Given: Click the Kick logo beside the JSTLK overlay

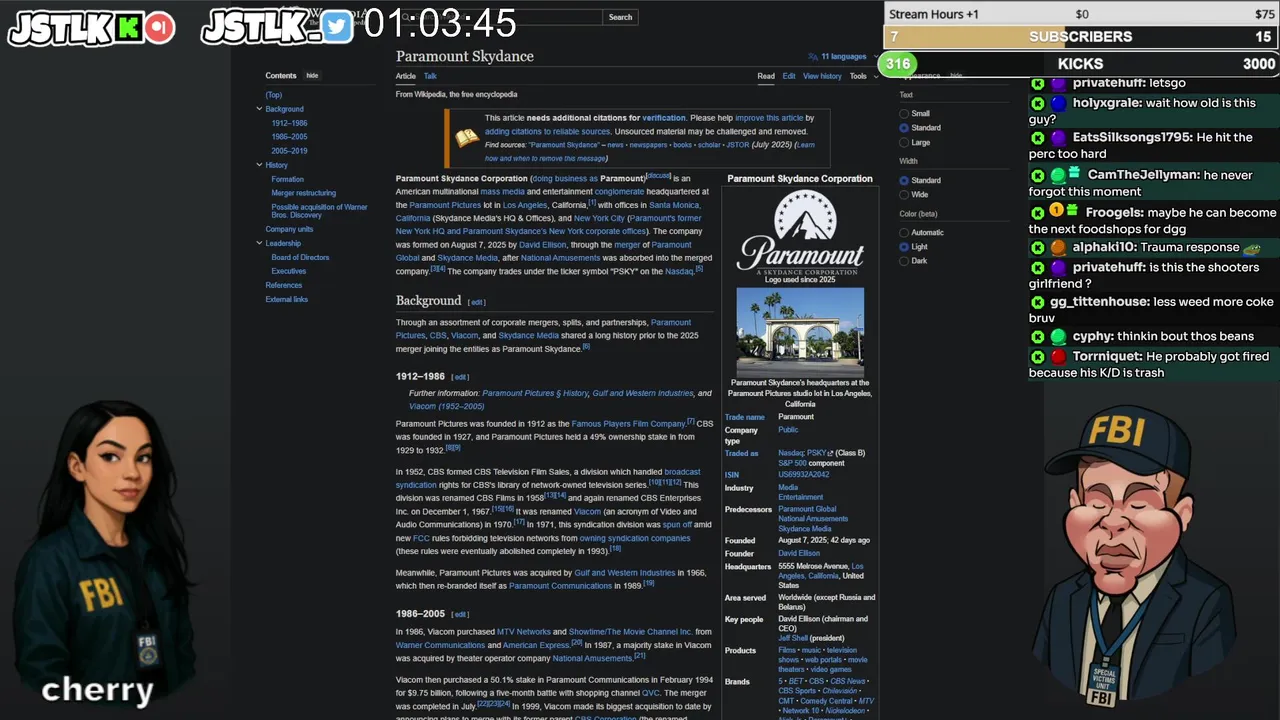Looking at the screenshot, I should [127, 28].
